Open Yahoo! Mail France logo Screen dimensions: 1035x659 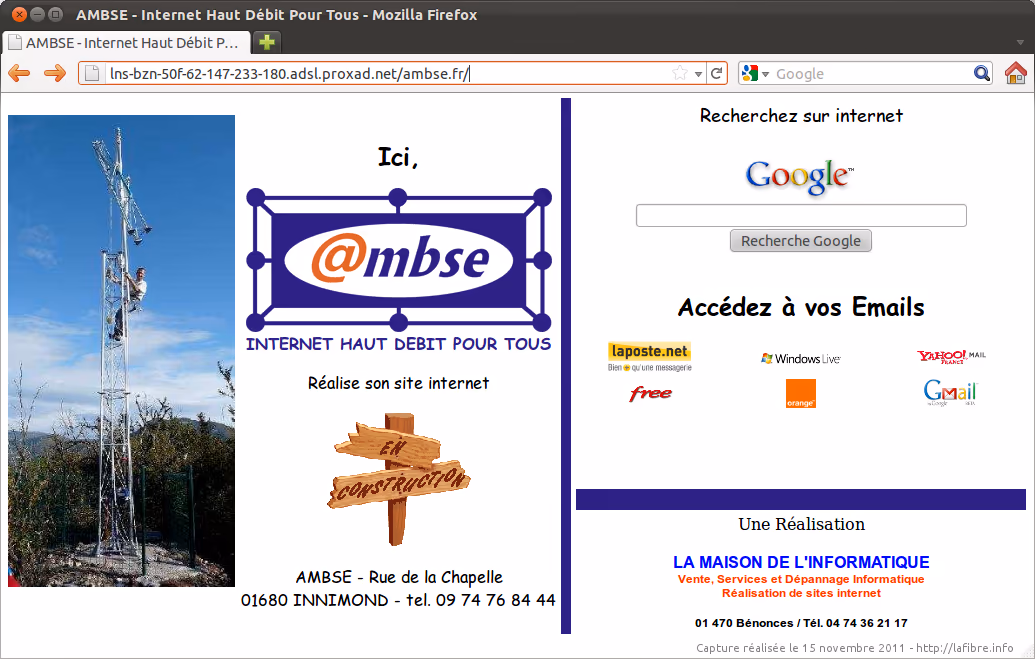(x=951, y=357)
